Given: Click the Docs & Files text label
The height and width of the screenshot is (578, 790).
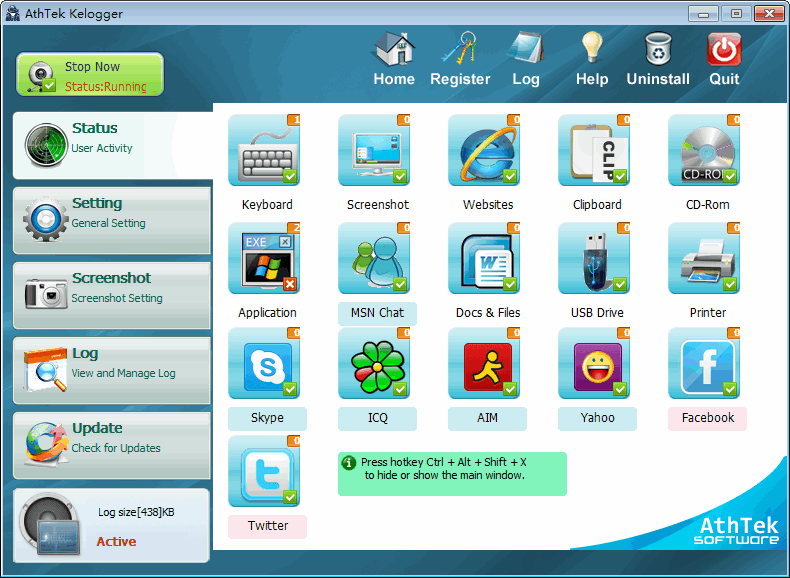Looking at the screenshot, I should pyautogui.click(x=488, y=313).
